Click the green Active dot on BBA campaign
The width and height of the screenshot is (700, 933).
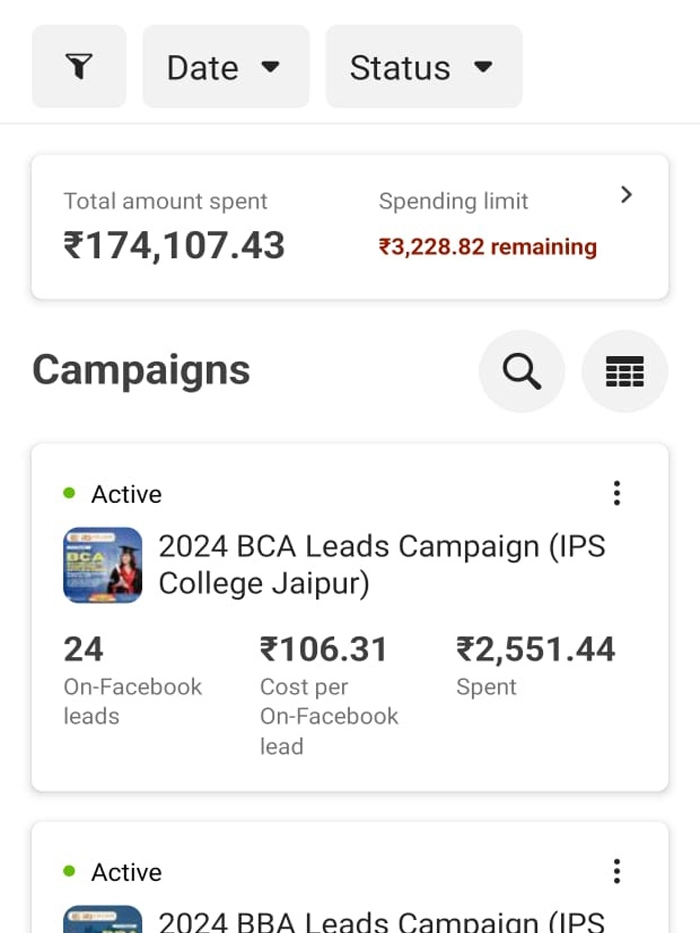pyautogui.click(x=68, y=871)
